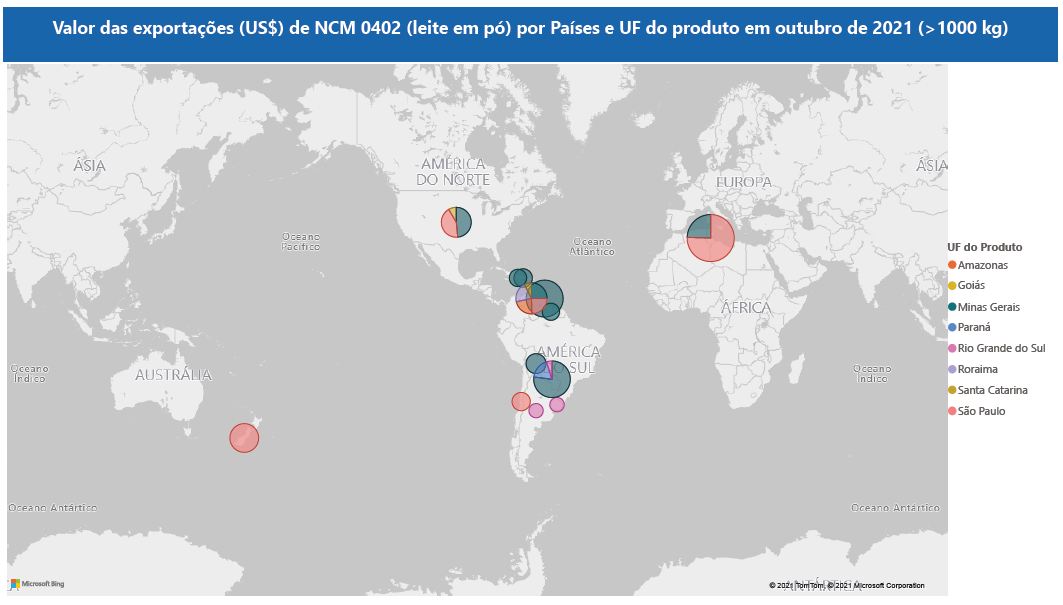Click the small teal bubbles over the Caribbean

click(x=521, y=277)
